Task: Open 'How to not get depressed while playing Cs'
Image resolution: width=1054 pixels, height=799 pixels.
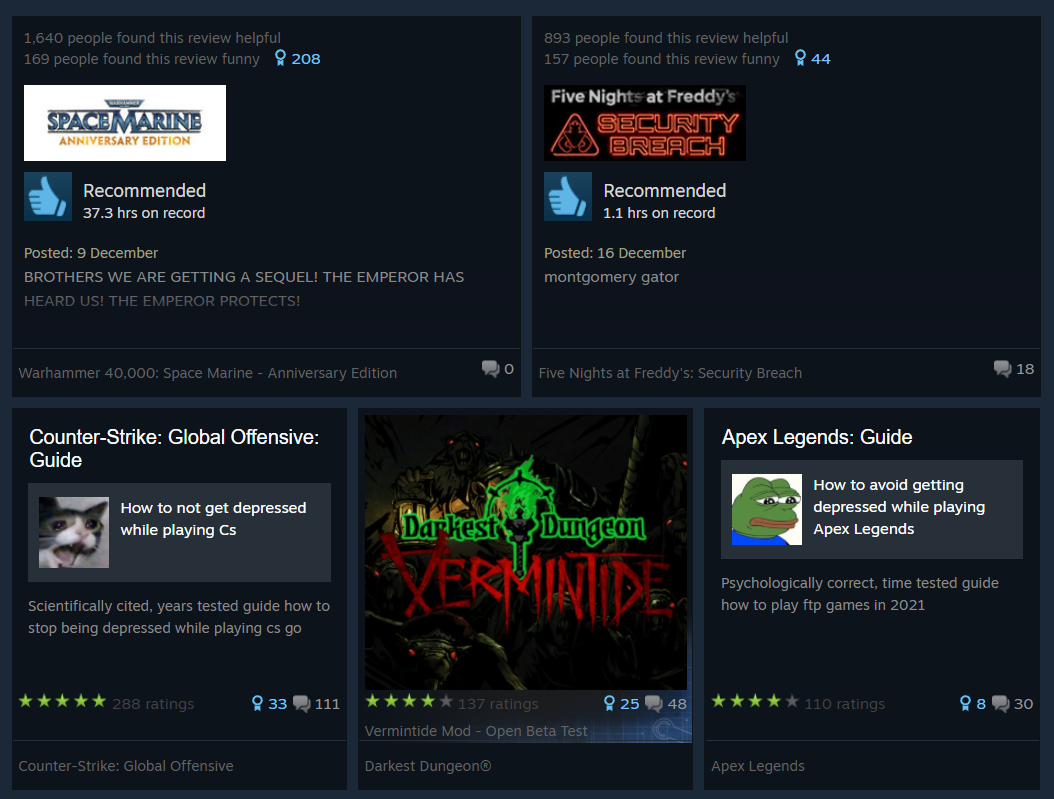Action: [x=213, y=519]
